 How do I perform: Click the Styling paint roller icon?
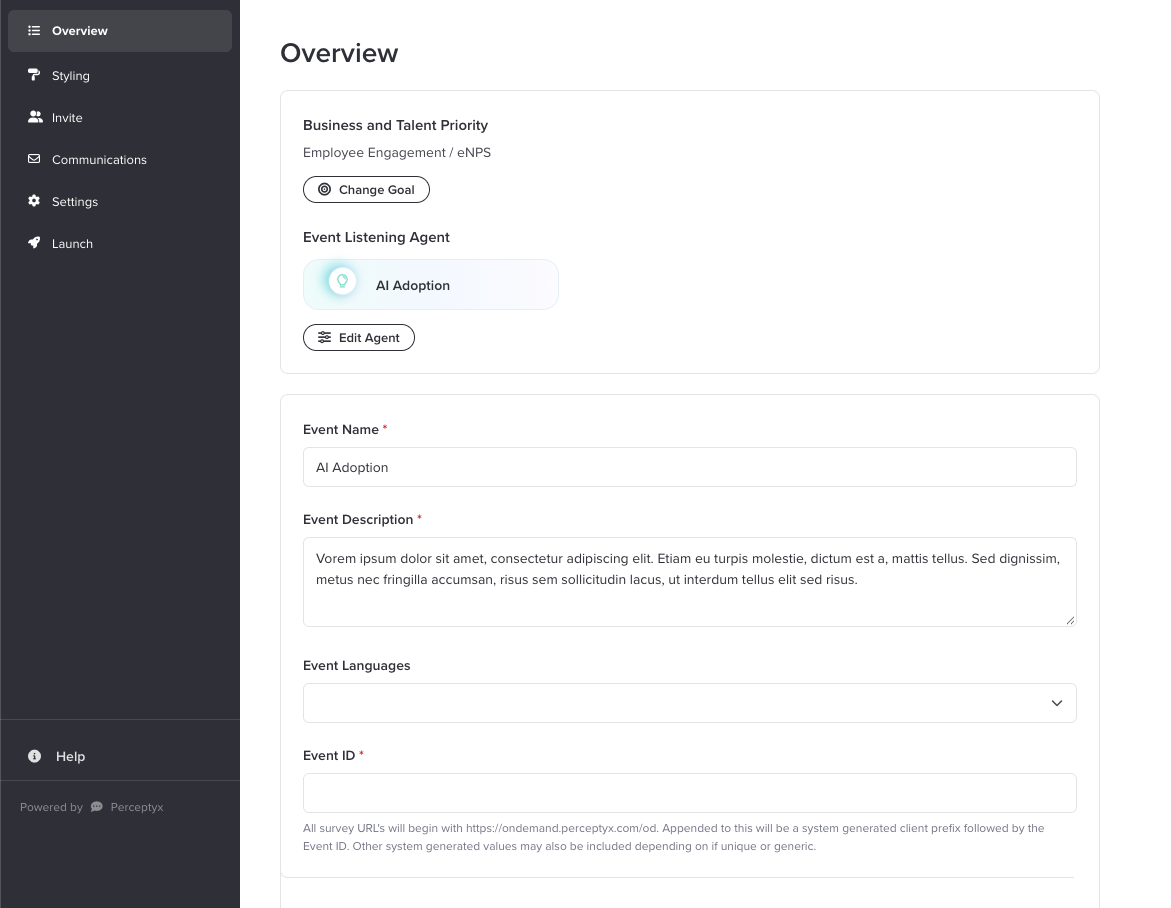coord(34,75)
